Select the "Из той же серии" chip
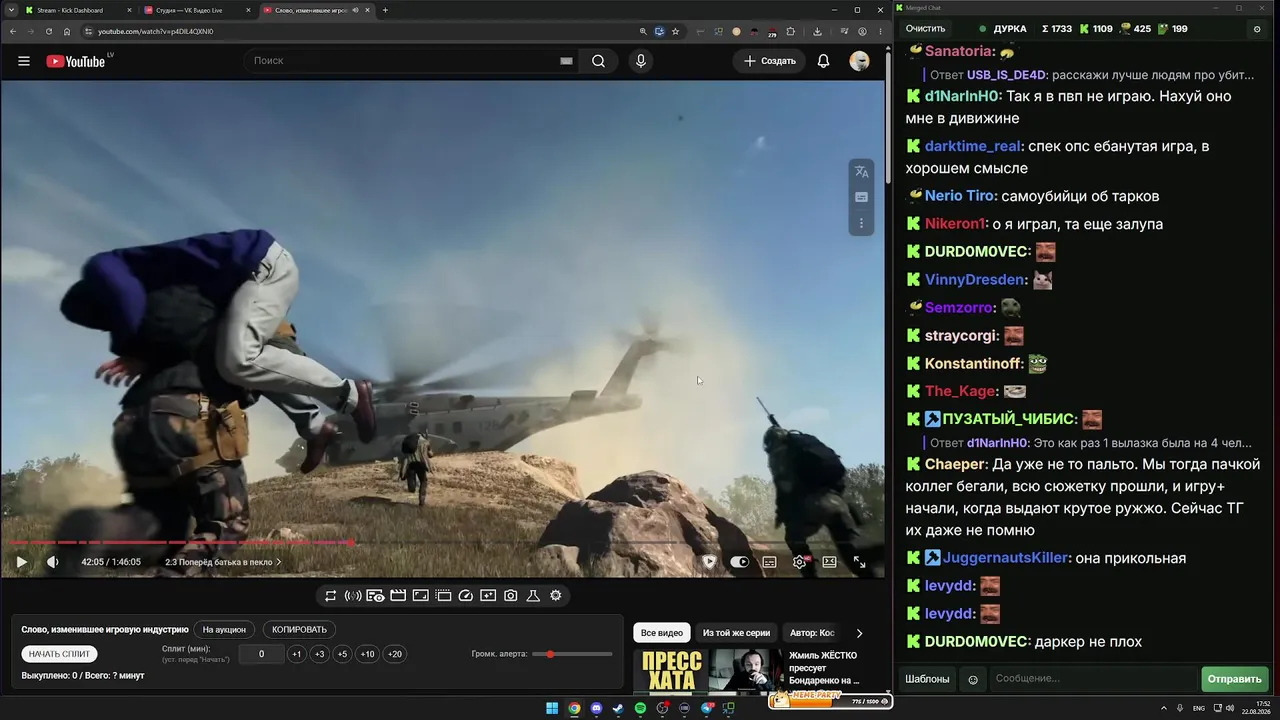The image size is (1280, 720). pos(736,633)
